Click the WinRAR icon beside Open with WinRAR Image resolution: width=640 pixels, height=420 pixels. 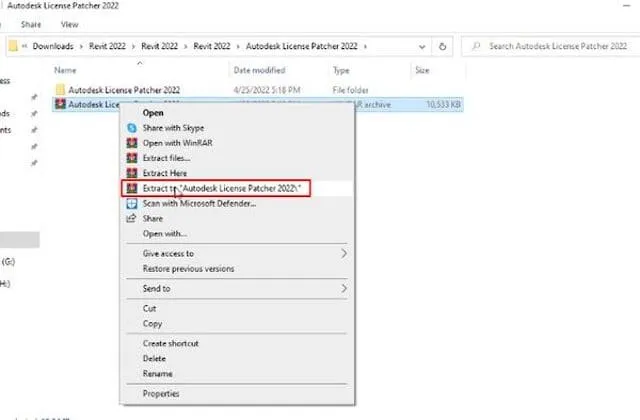click(x=132, y=143)
